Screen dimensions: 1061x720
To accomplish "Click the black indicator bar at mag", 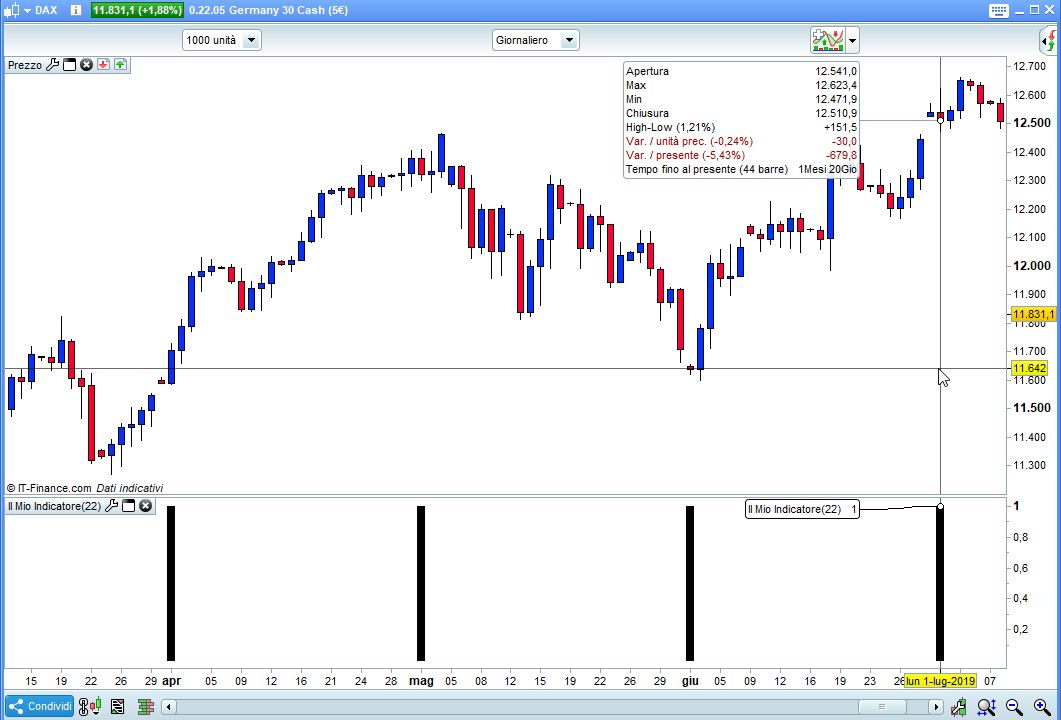I will [x=421, y=583].
